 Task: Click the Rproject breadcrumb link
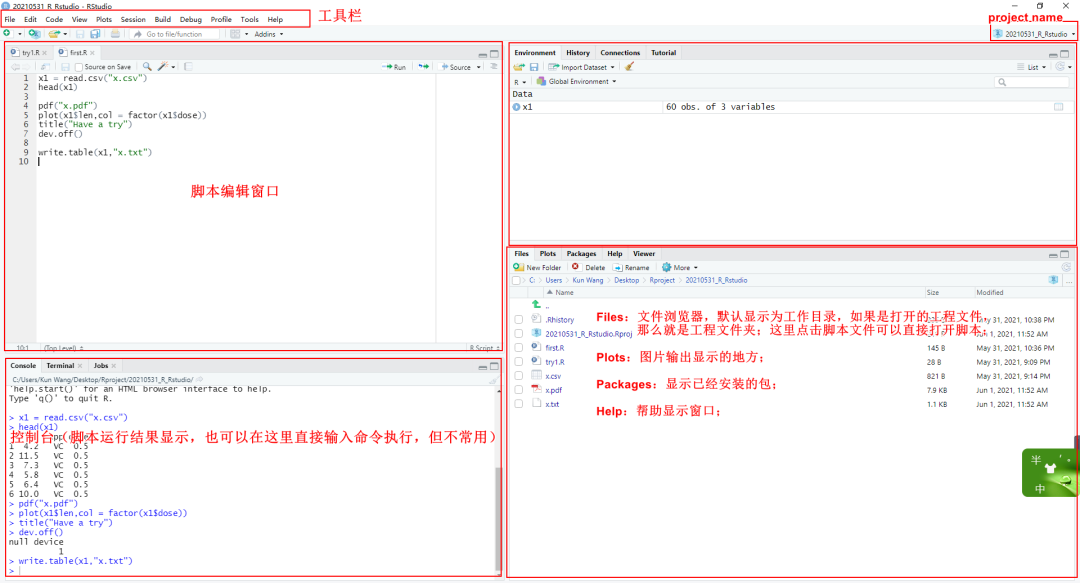coord(662,280)
